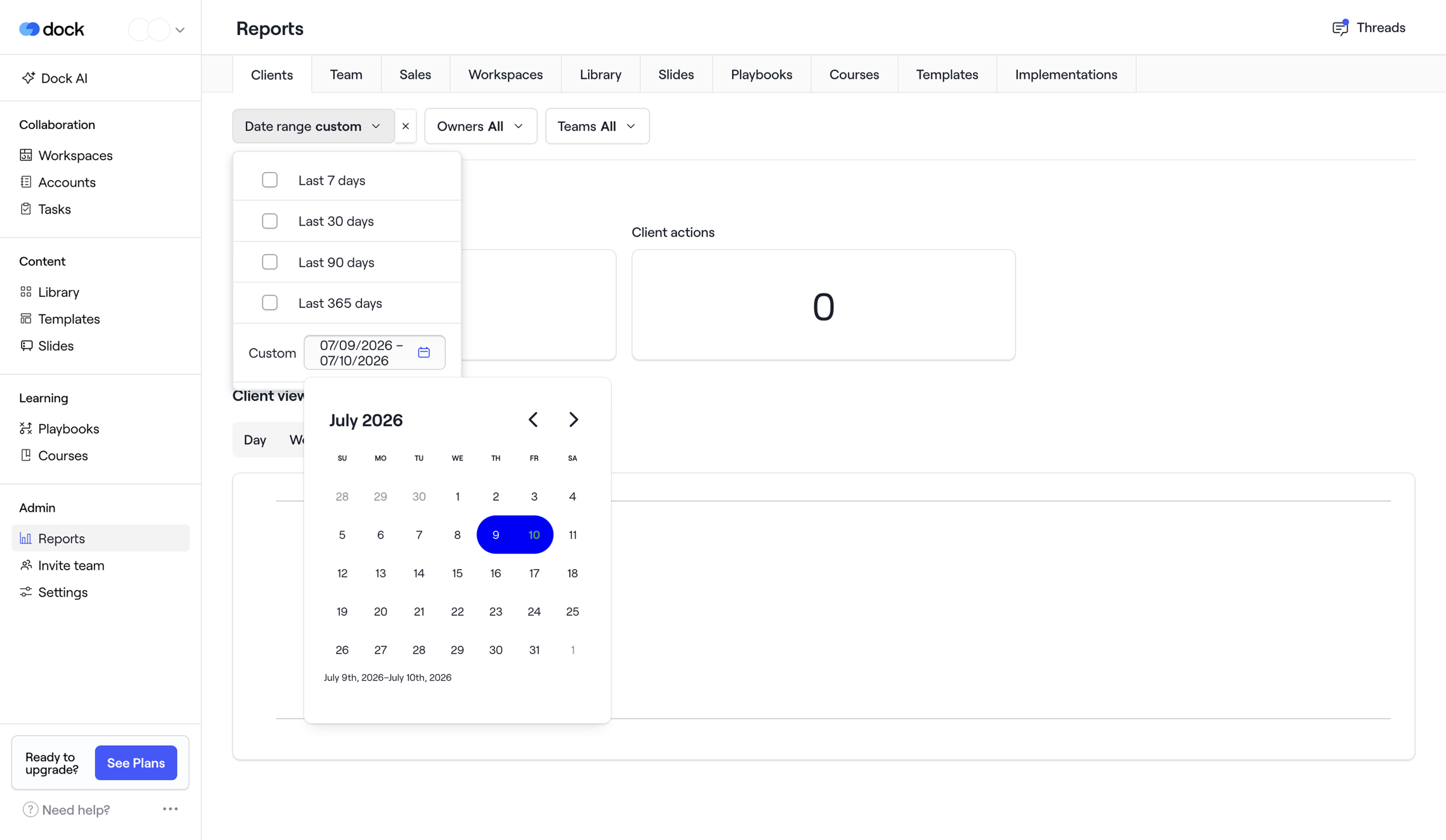
Task: Check the Last 30 days box
Action: (270, 221)
